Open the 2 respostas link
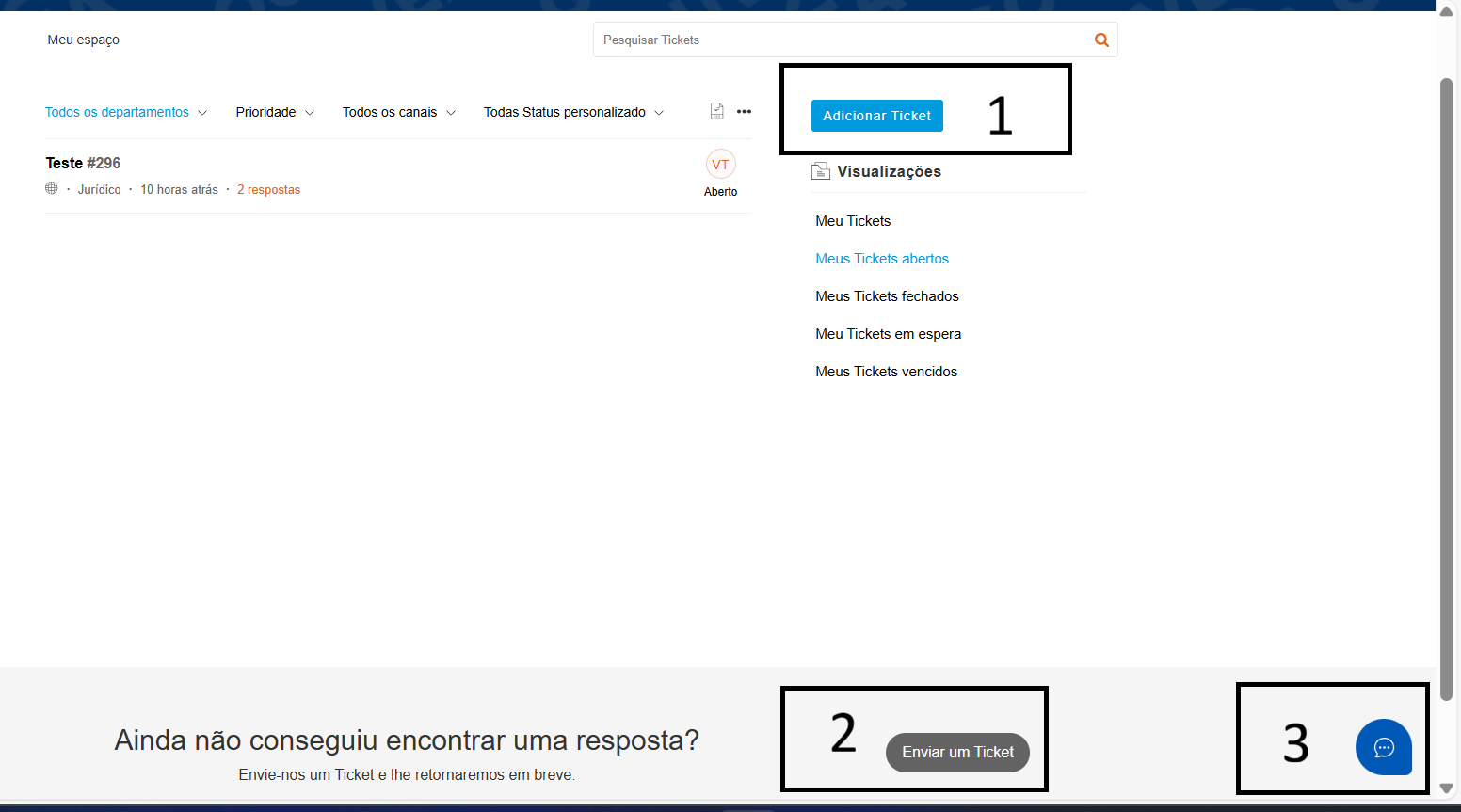The height and width of the screenshot is (812, 1461). pyautogui.click(x=268, y=190)
